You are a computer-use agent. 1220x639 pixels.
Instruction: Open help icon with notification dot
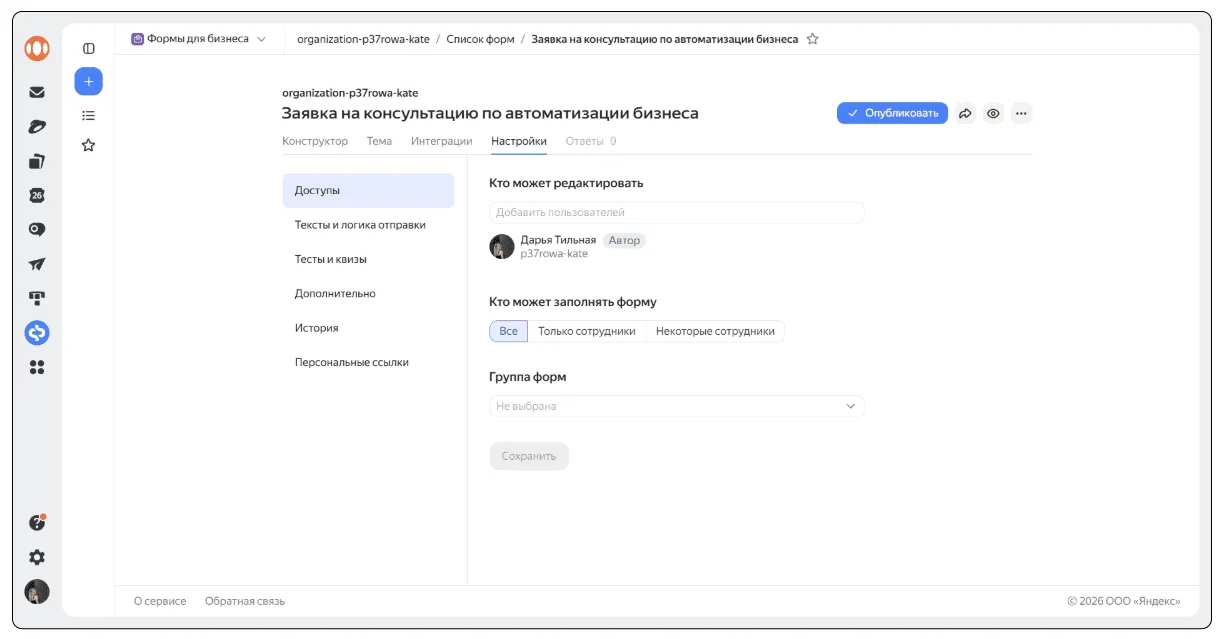pos(37,522)
